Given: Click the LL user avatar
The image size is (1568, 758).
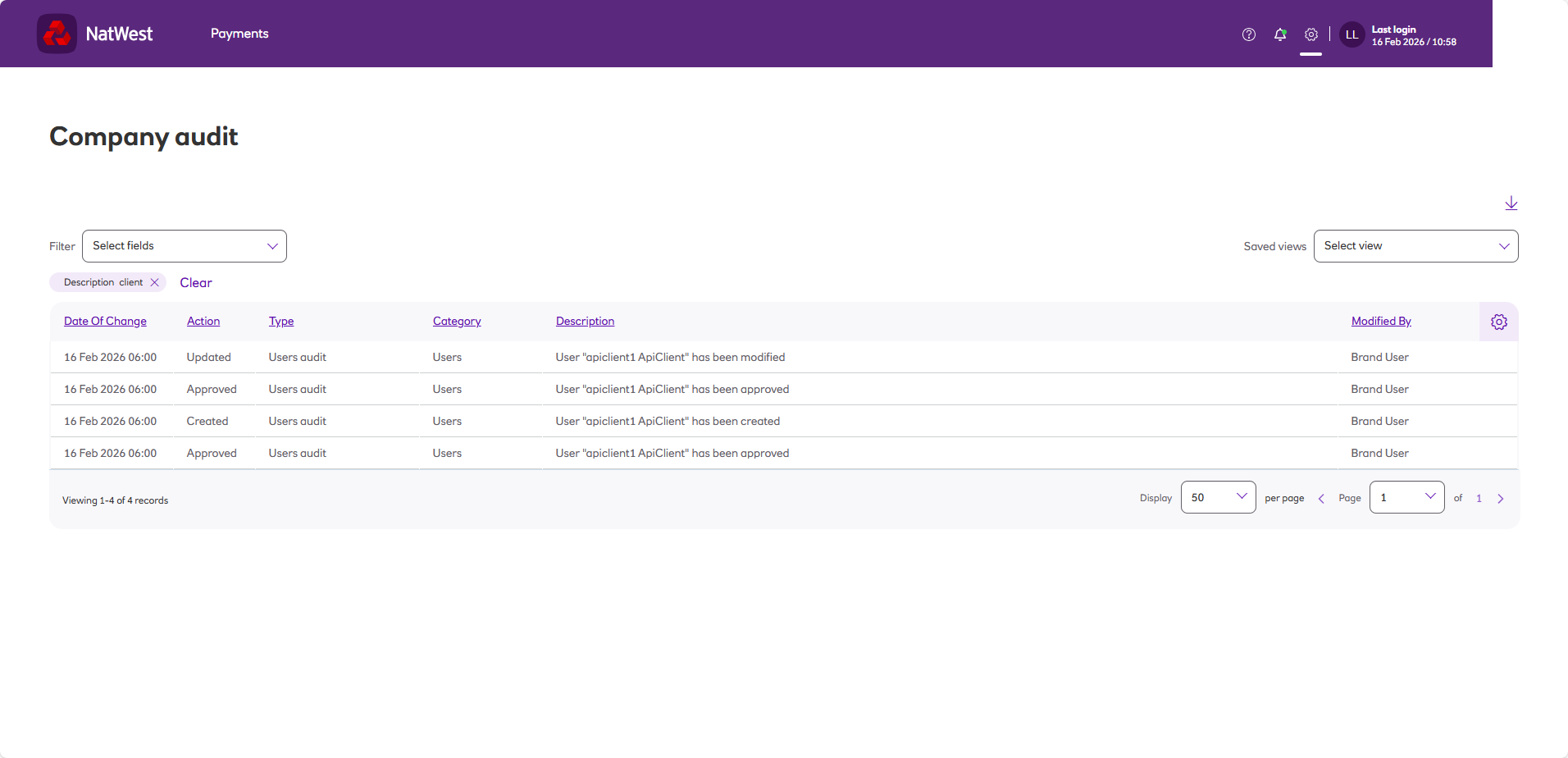Looking at the screenshot, I should pyautogui.click(x=1352, y=34).
